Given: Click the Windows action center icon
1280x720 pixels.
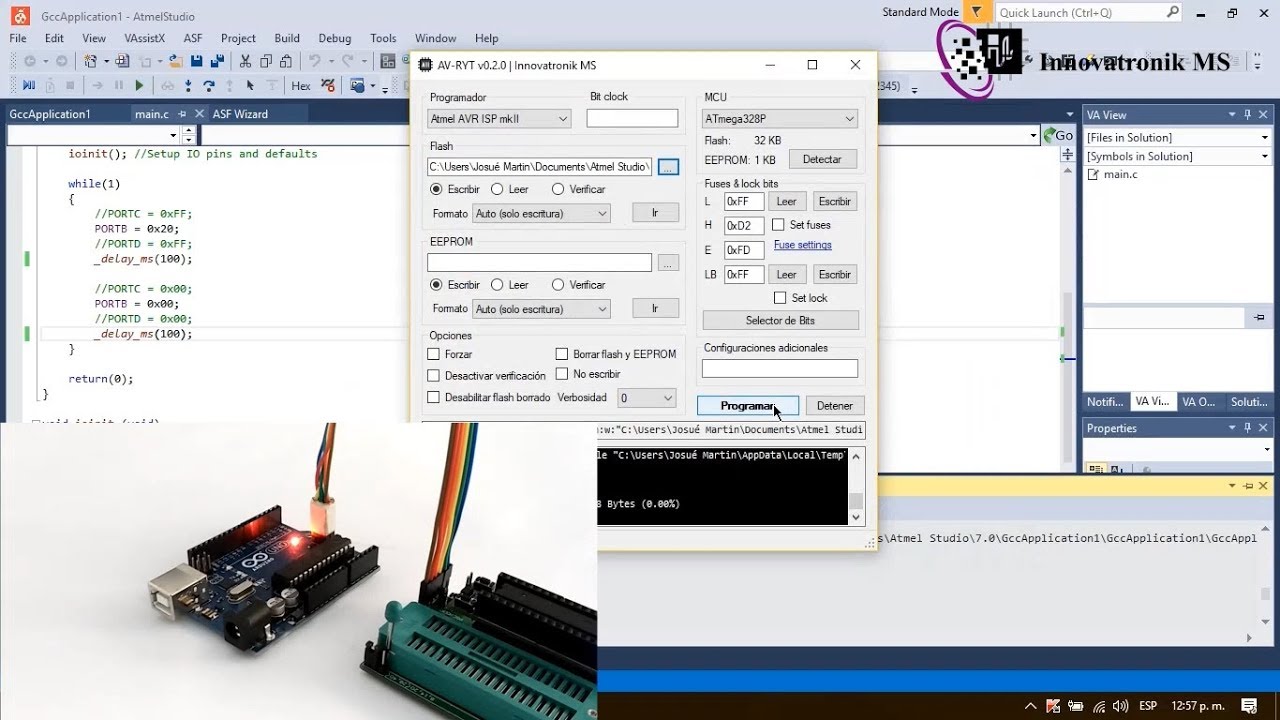Looking at the screenshot, I should 1249,705.
